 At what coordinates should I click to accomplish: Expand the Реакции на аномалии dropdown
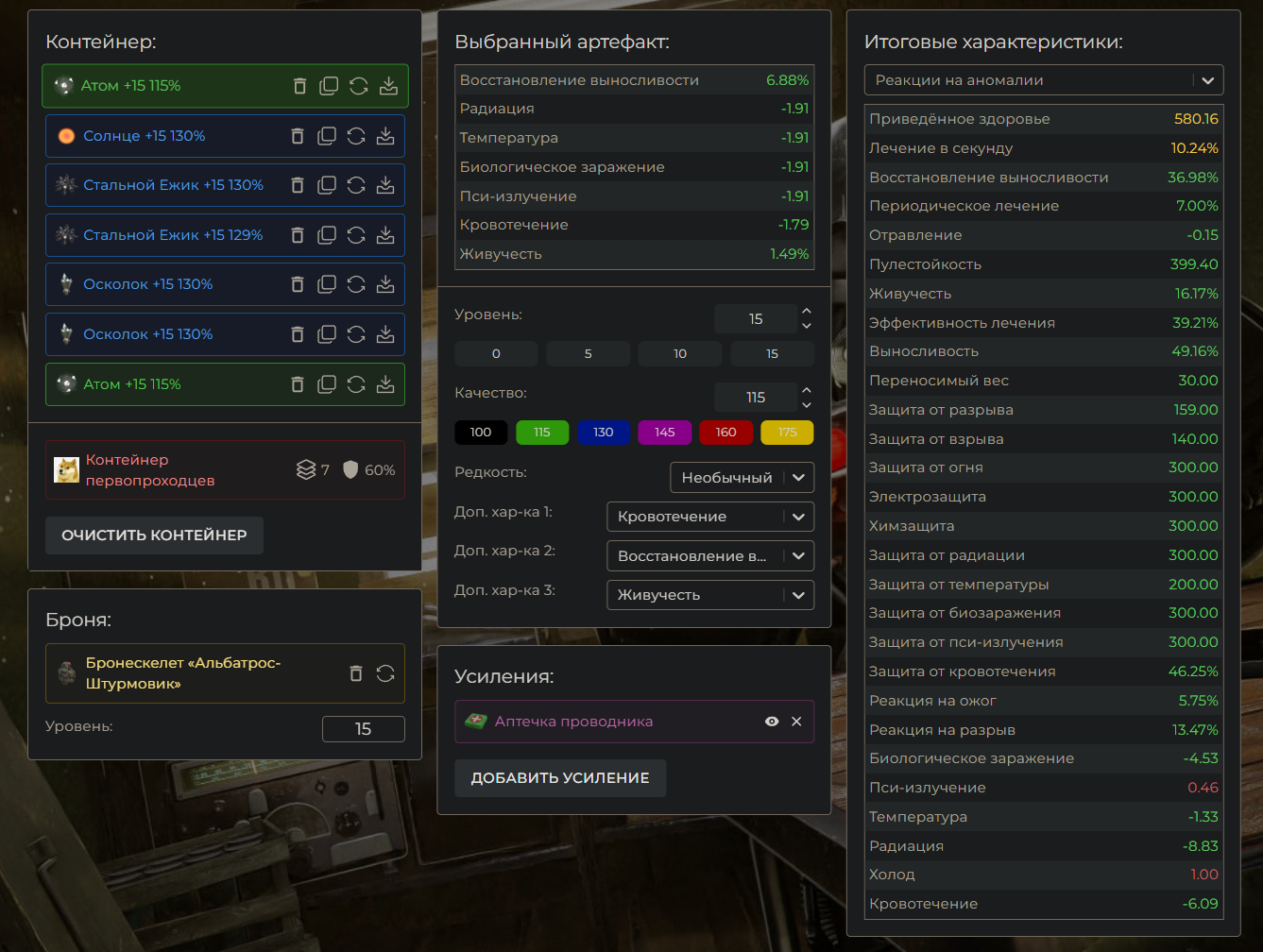[x=1044, y=80]
